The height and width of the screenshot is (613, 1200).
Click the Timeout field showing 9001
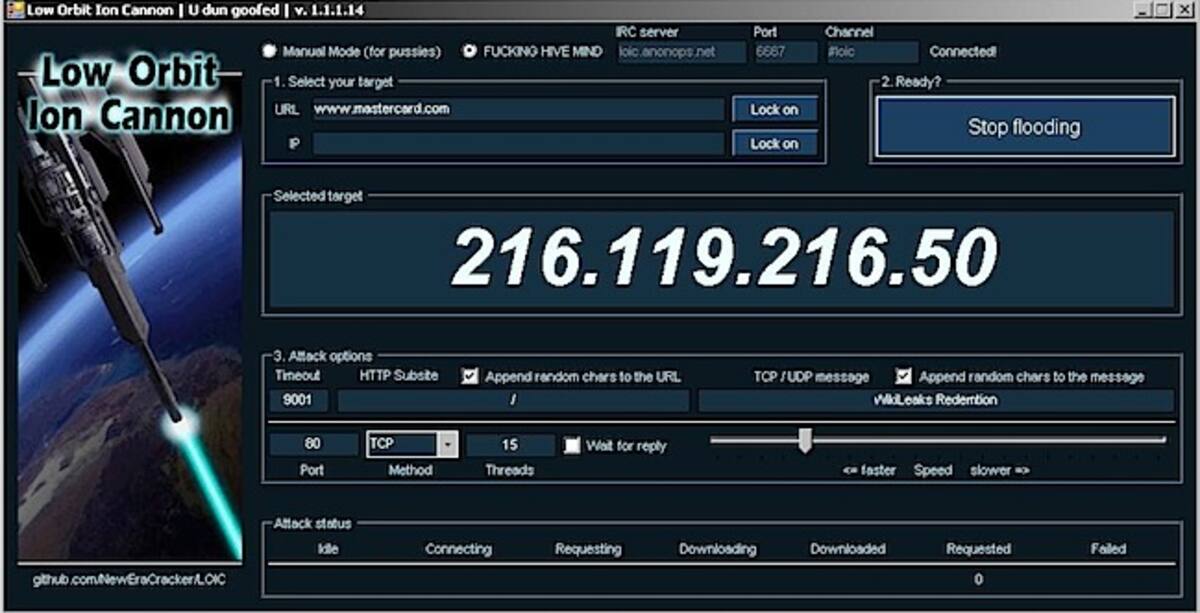297,400
